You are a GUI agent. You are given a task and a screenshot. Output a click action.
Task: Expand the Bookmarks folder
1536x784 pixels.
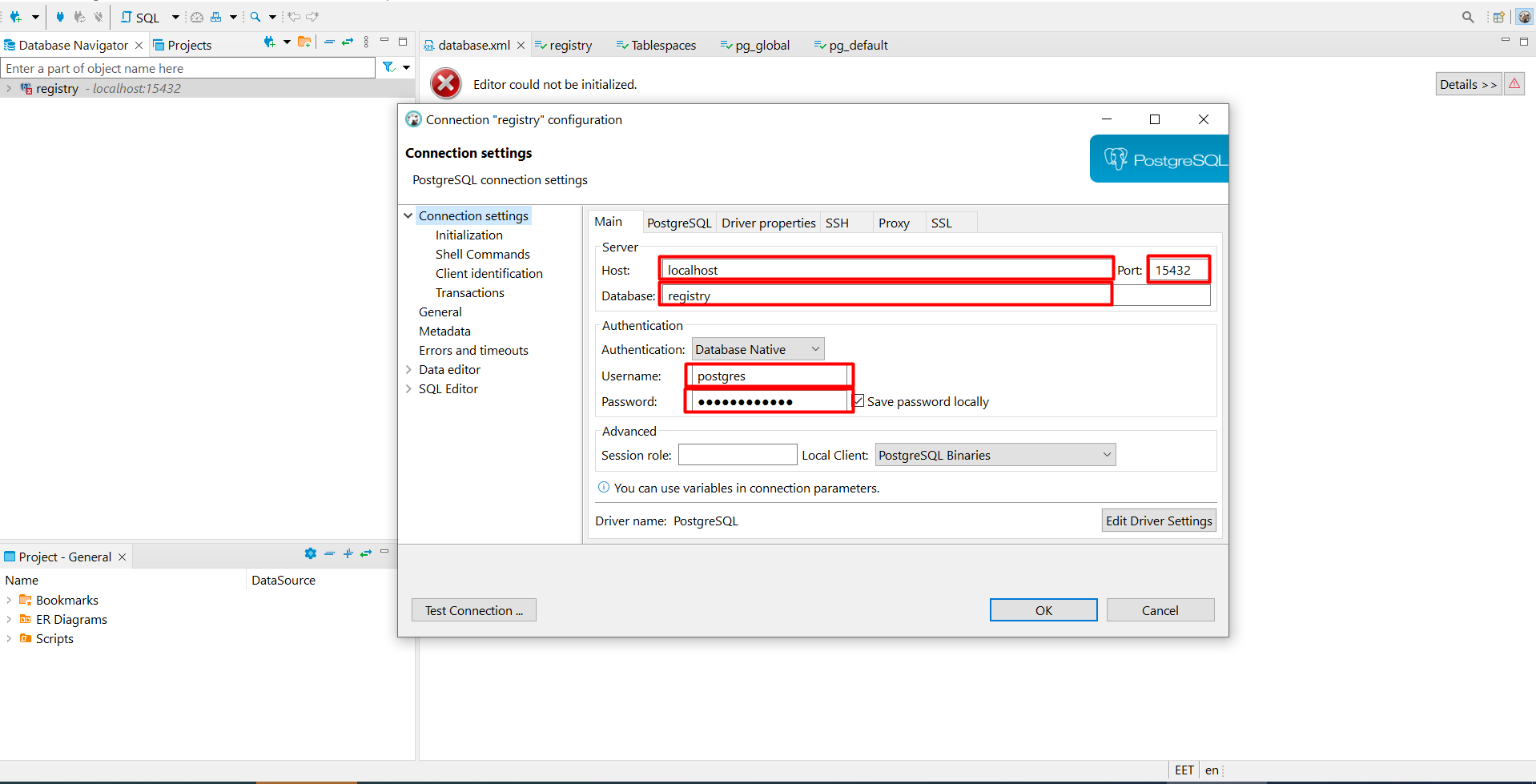point(9,600)
